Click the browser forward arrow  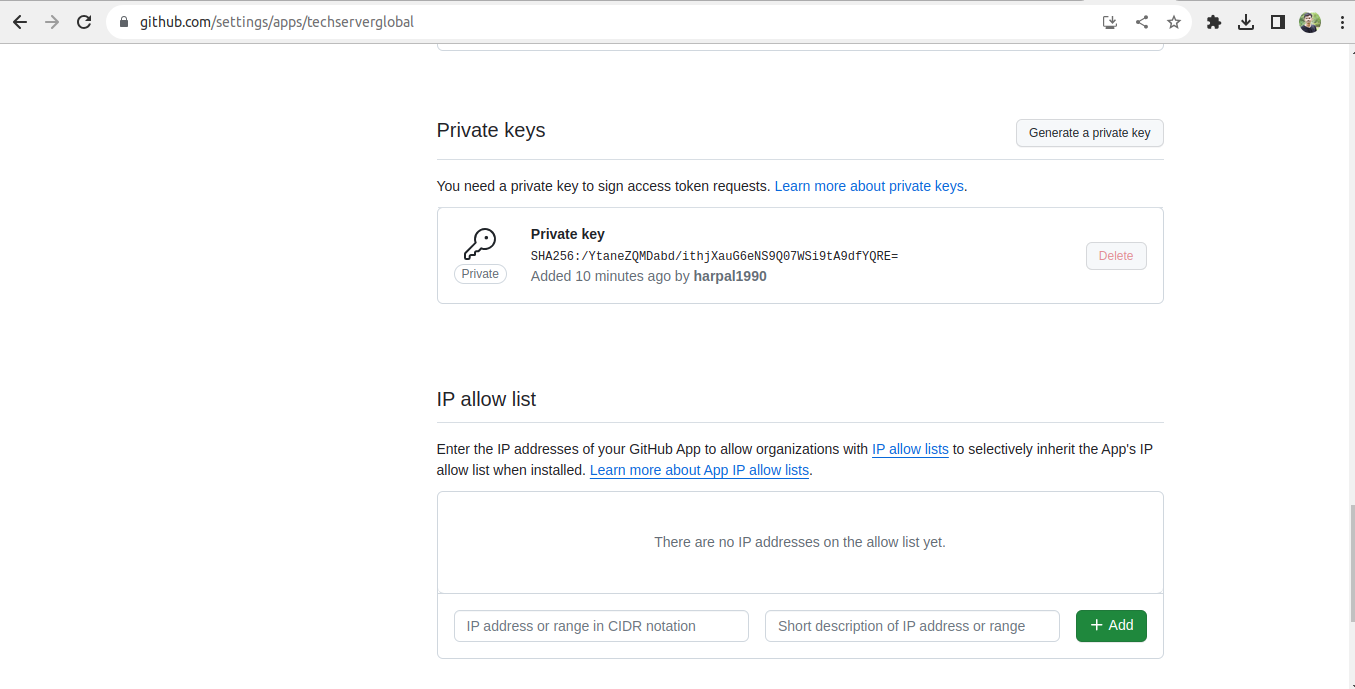(x=52, y=22)
